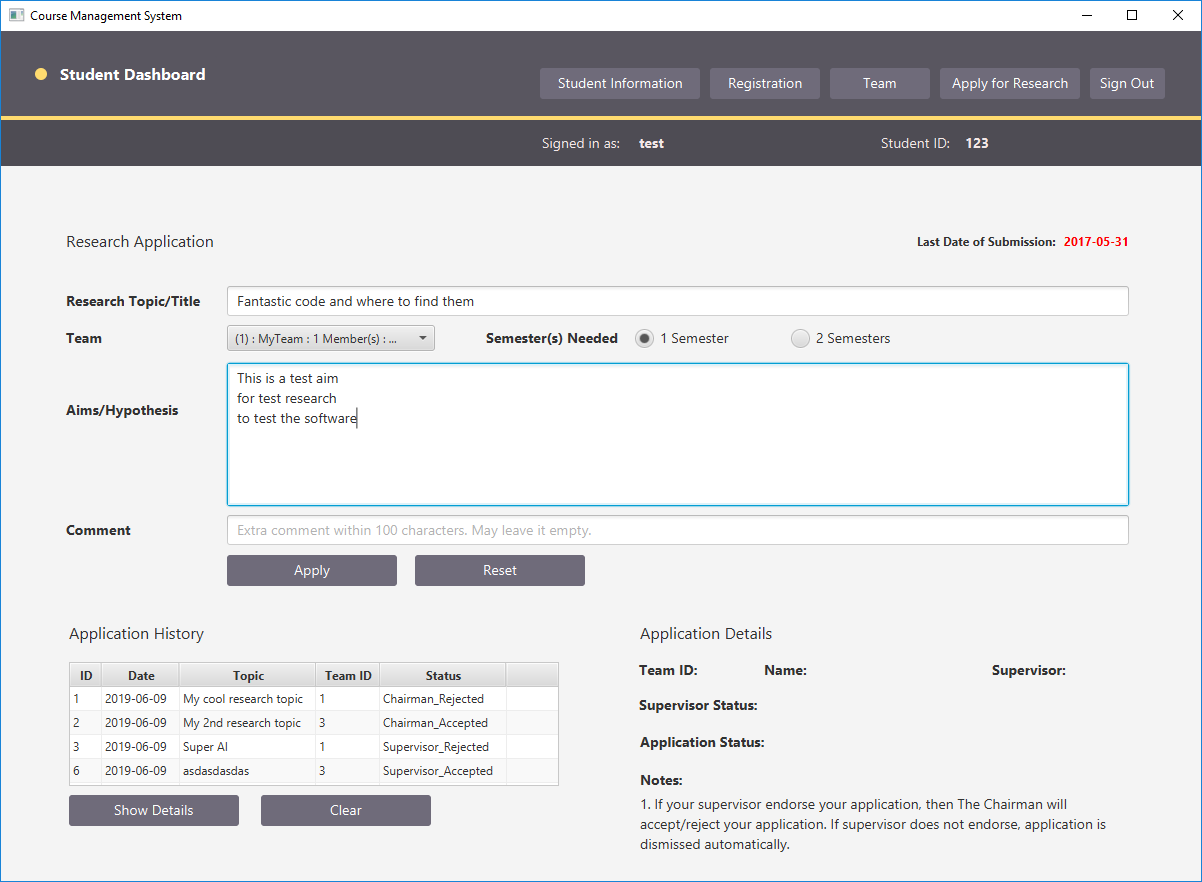Viewport: 1202px width, 882px height.
Task: Open the Team selection dropdown
Action: (x=331, y=339)
